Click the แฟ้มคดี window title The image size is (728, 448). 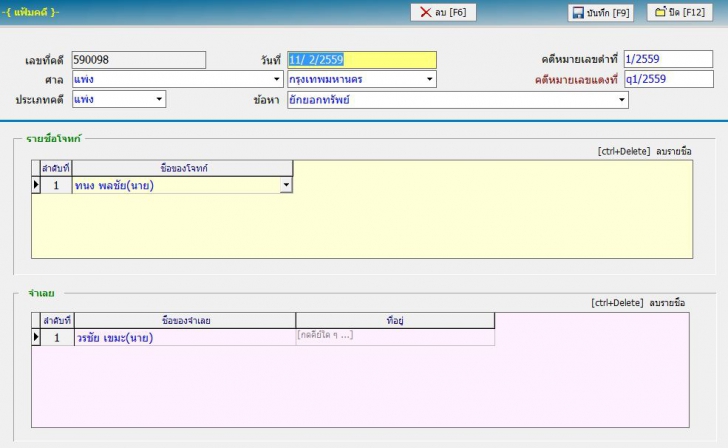point(31,12)
